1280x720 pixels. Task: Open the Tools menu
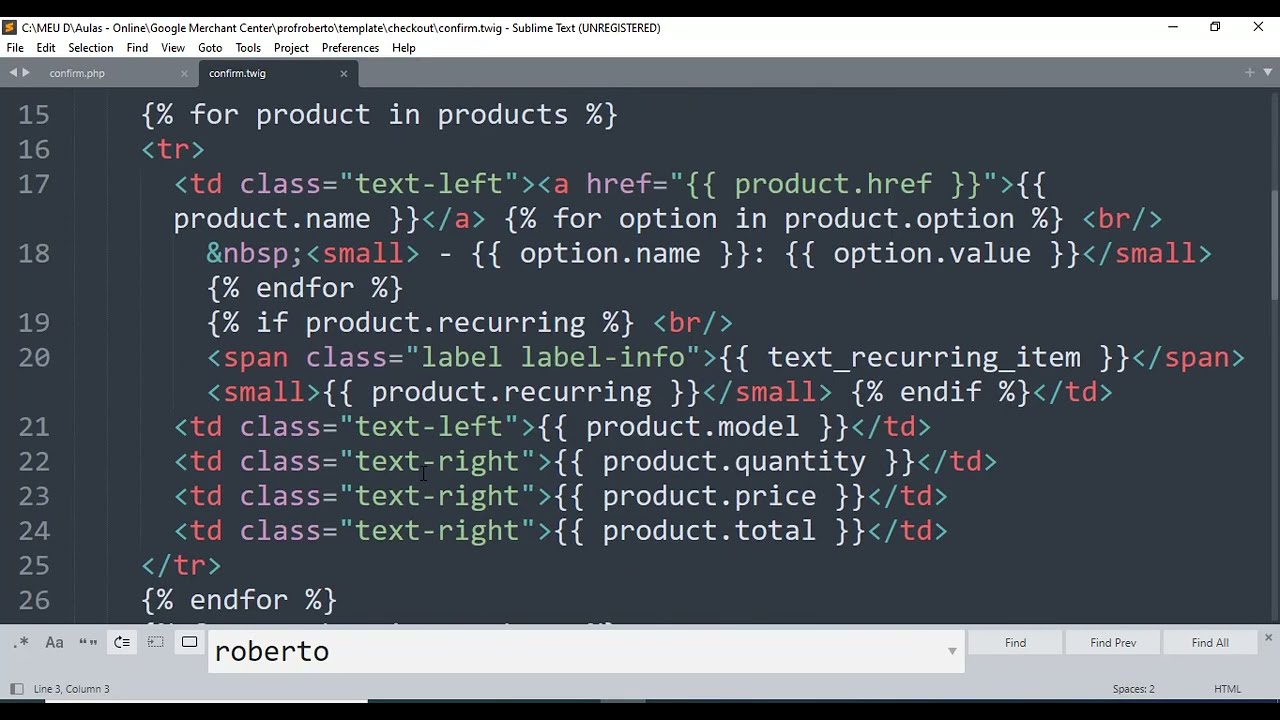248,48
